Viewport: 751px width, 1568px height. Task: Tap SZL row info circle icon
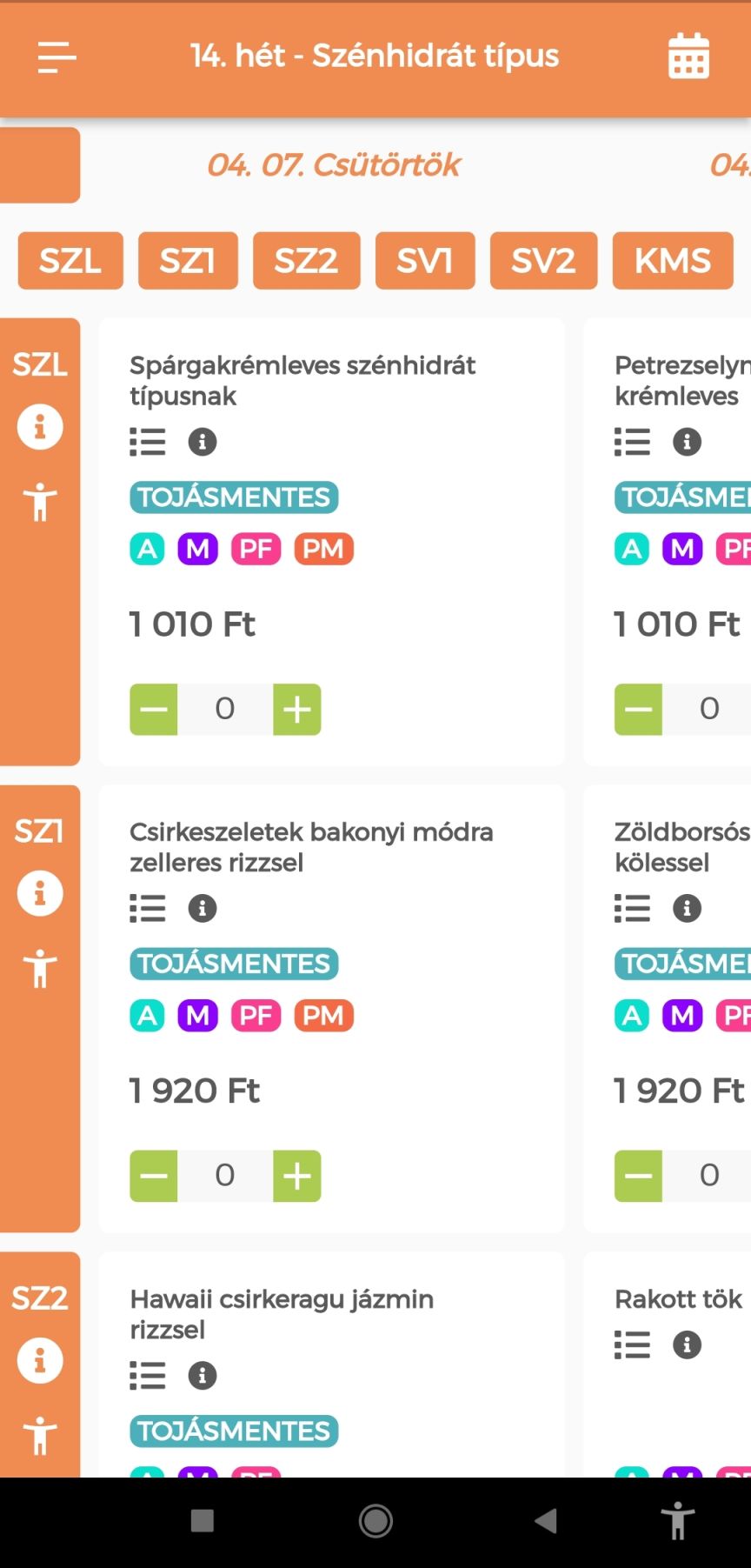click(40, 427)
